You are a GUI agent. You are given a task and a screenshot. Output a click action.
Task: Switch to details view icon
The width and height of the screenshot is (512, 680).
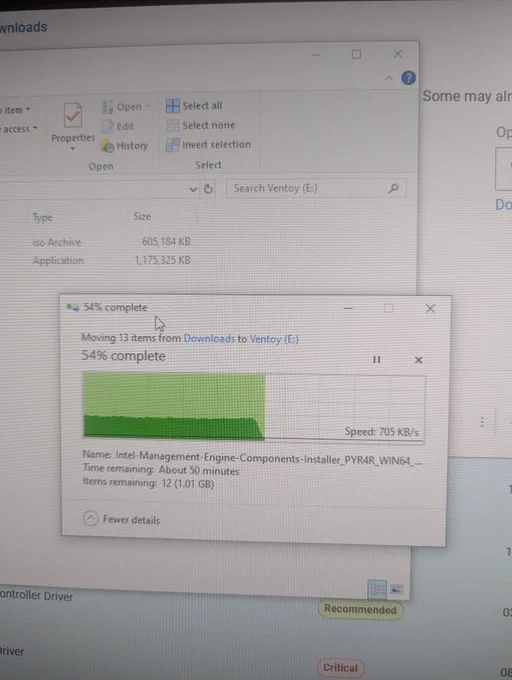[377, 588]
